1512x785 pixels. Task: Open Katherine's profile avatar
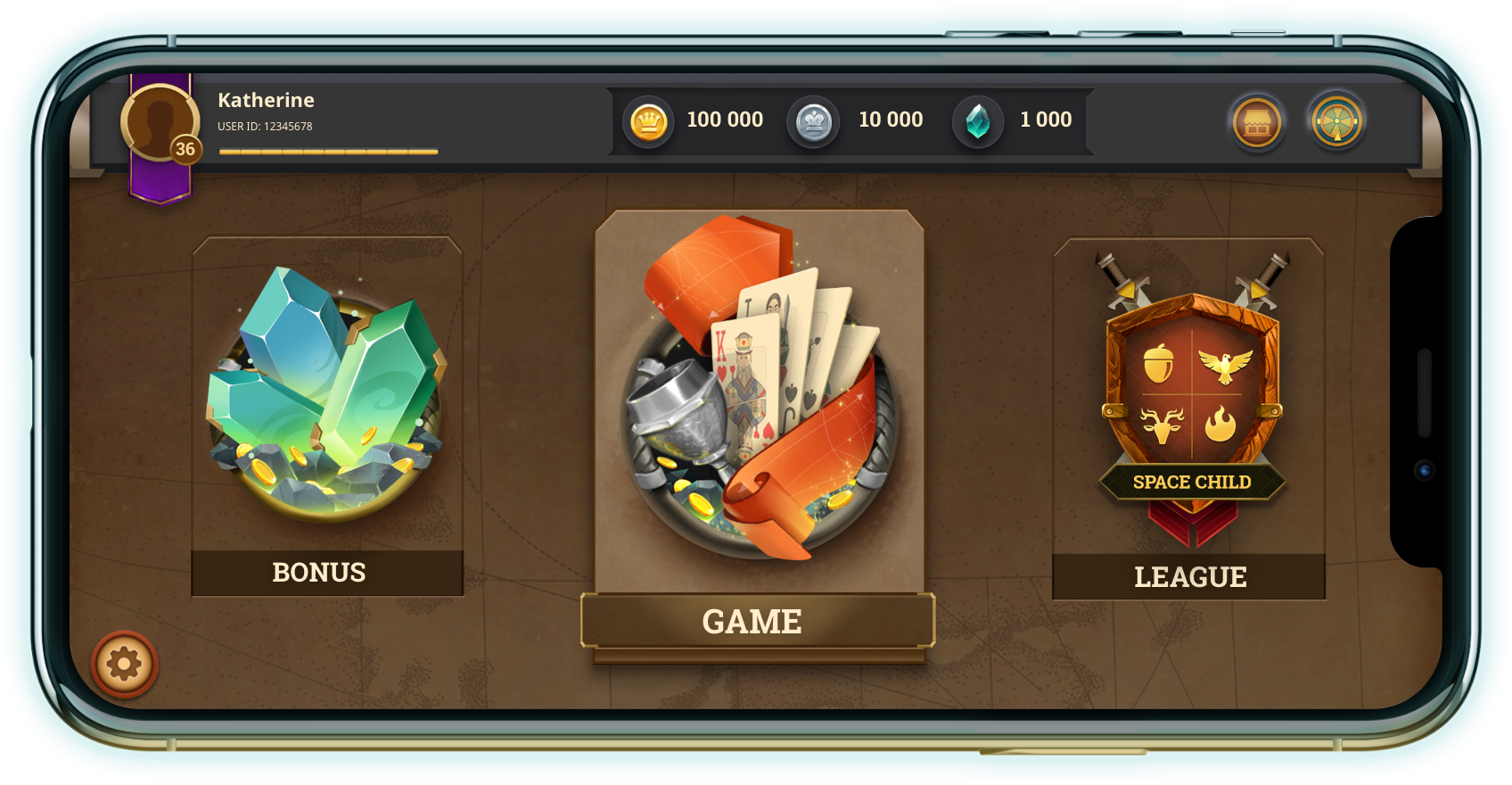(160, 122)
